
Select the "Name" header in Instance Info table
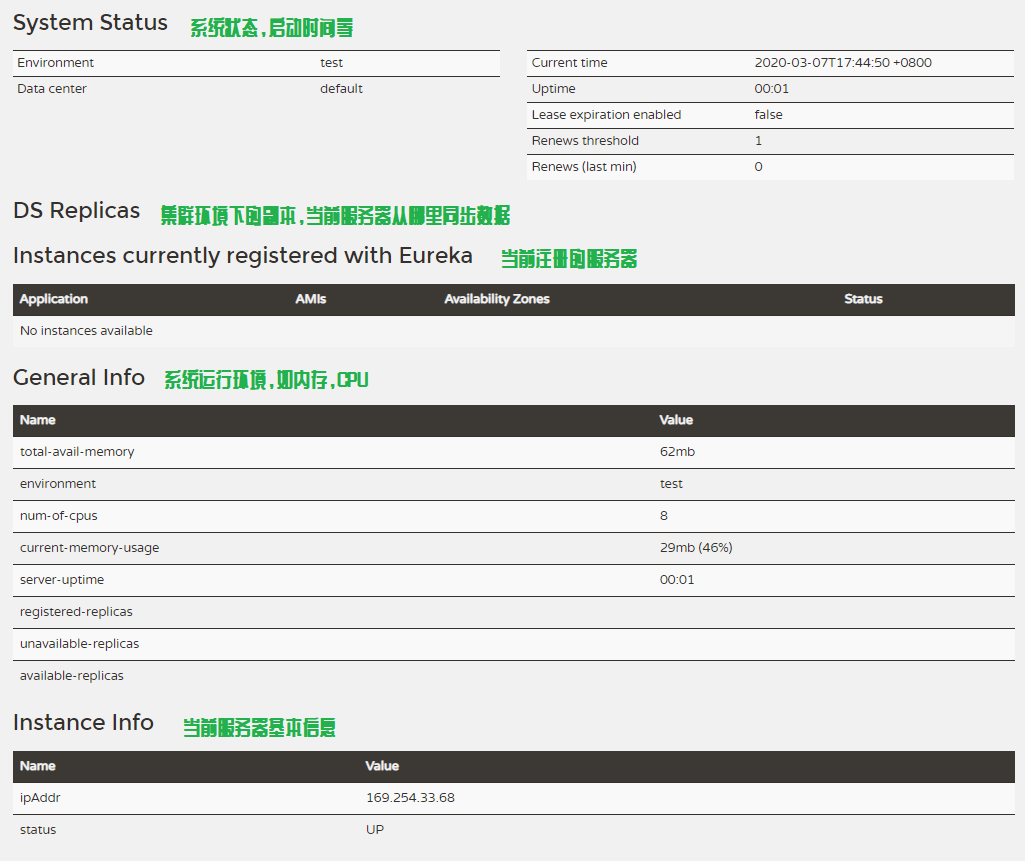click(x=37, y=766)
